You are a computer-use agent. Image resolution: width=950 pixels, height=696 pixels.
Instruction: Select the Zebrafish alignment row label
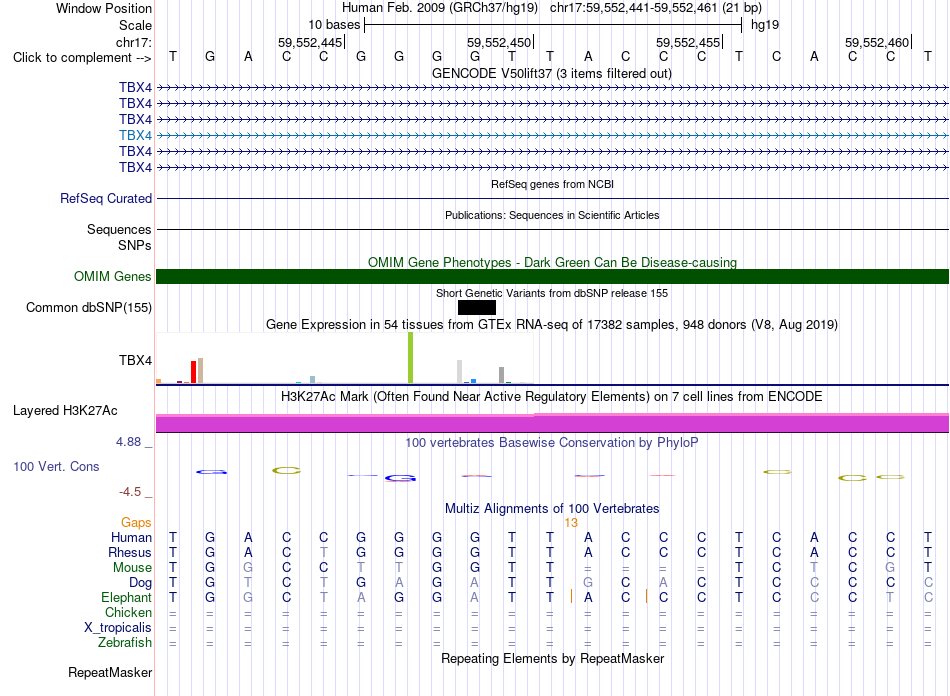[125, 643]
